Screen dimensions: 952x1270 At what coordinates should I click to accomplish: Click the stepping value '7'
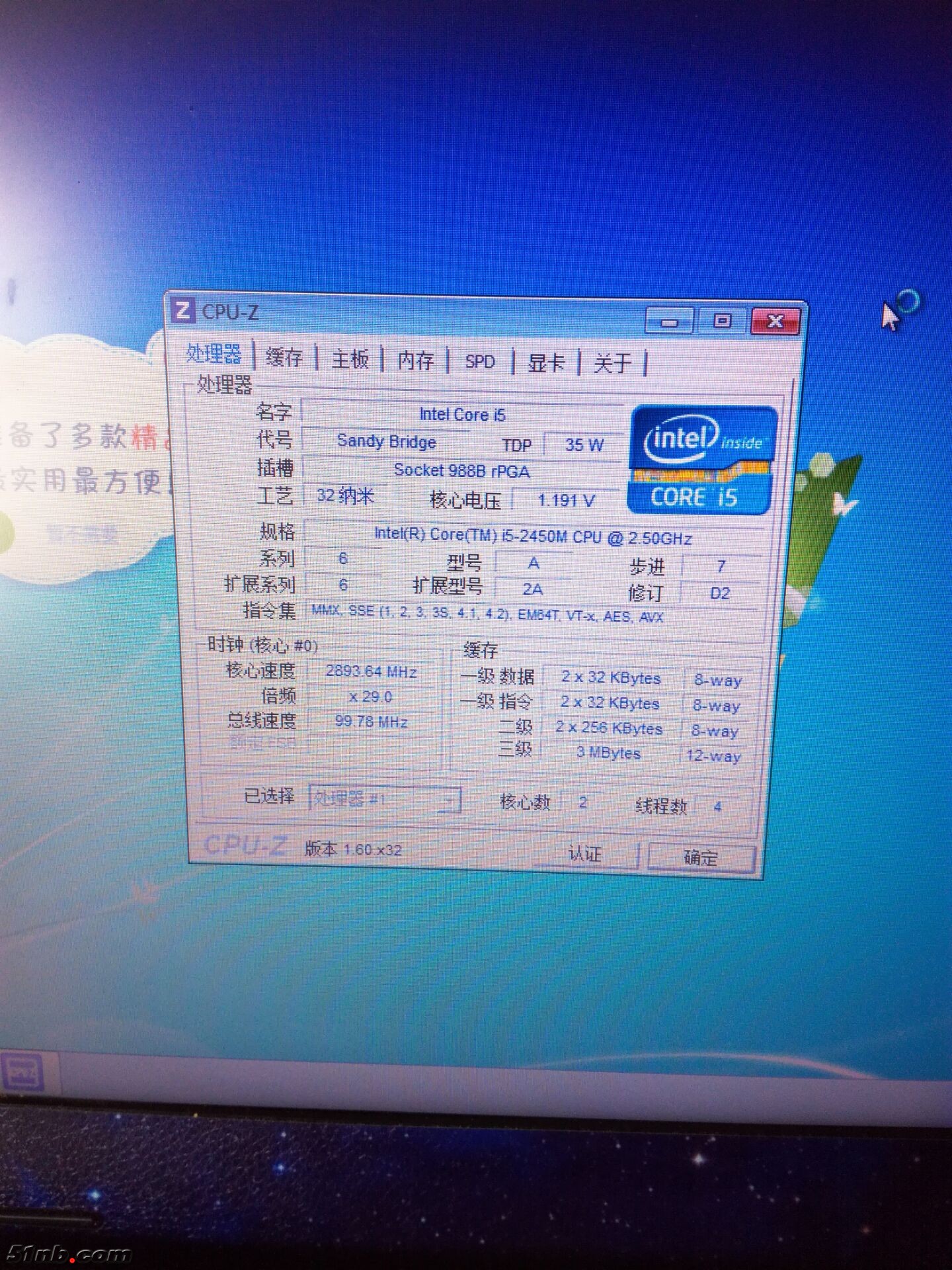pyautogui.click(x=721, y=566)
